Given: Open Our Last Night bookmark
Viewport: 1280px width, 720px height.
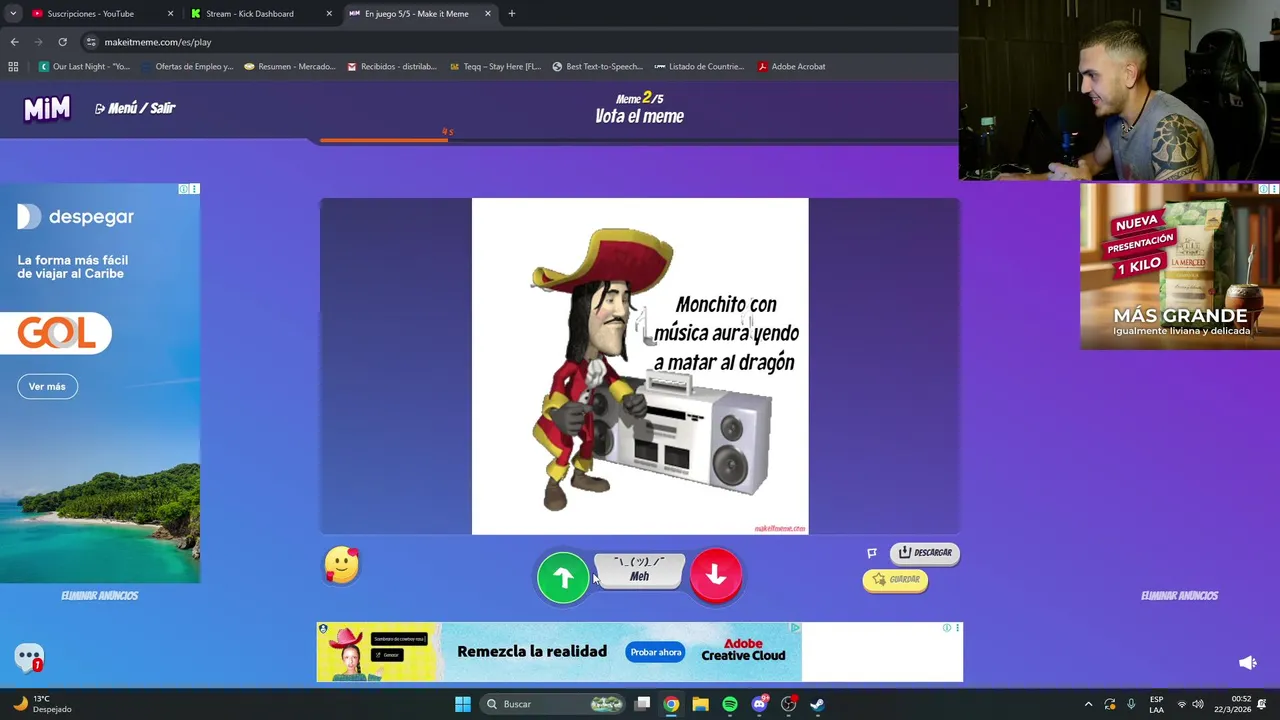Looking at the screenshot, I should click(x=84, y=67).
